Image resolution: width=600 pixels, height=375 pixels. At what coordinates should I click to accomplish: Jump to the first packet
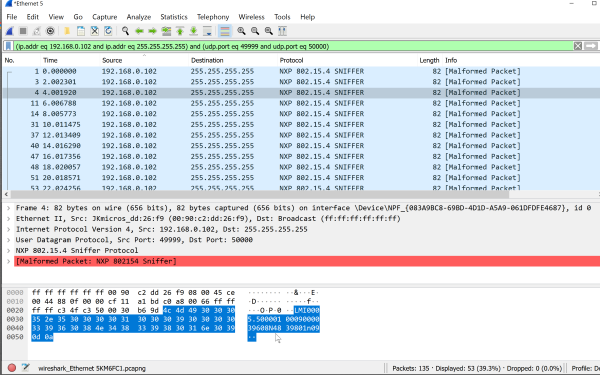pyautogui.click(x=180, y=31)
